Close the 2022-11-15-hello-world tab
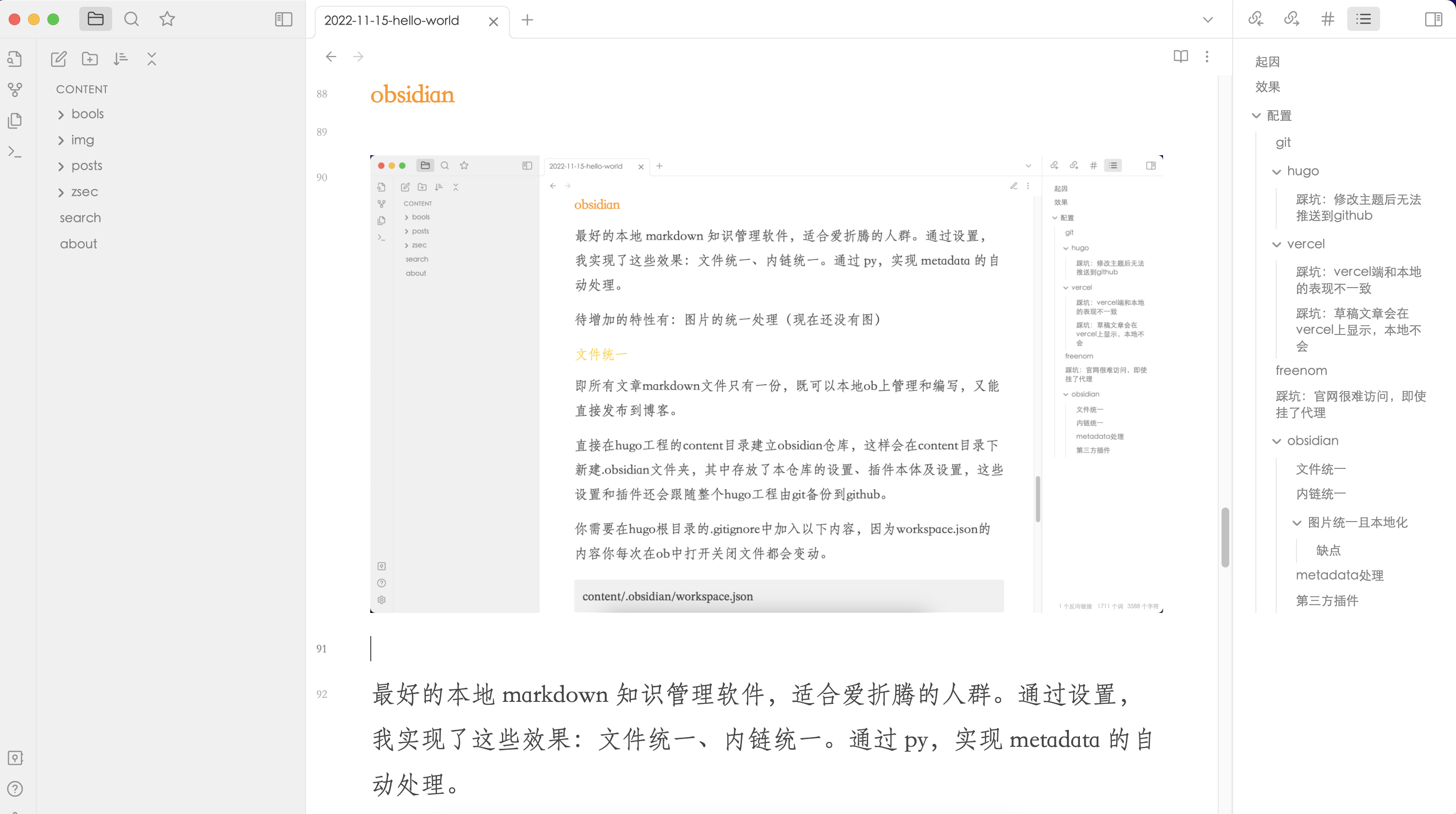Image resolution: width=1456 pixels, height=814 pixels. pyautogui.click(x=493, y=21)
